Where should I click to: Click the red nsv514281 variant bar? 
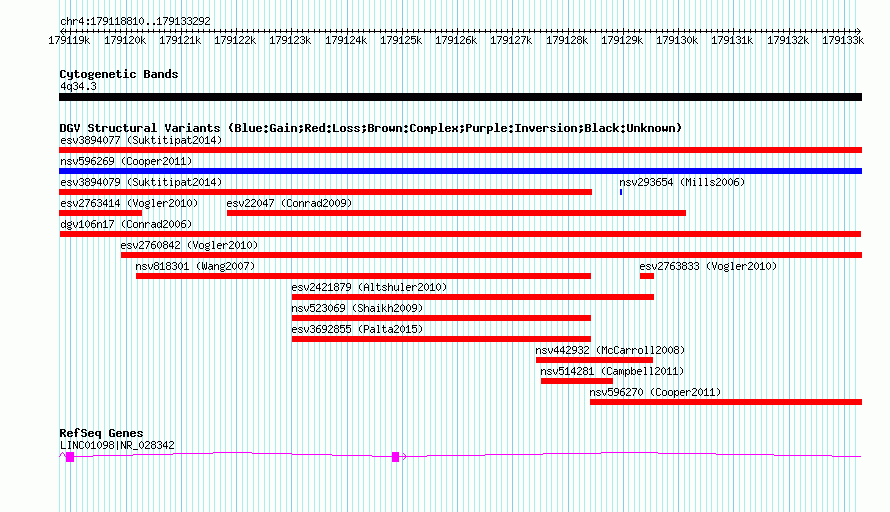pos(577,381)
